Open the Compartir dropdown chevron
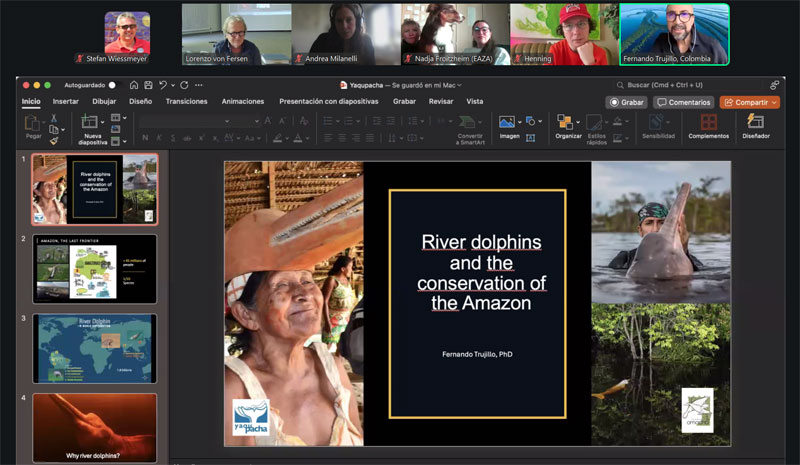 tap(774, 103)
